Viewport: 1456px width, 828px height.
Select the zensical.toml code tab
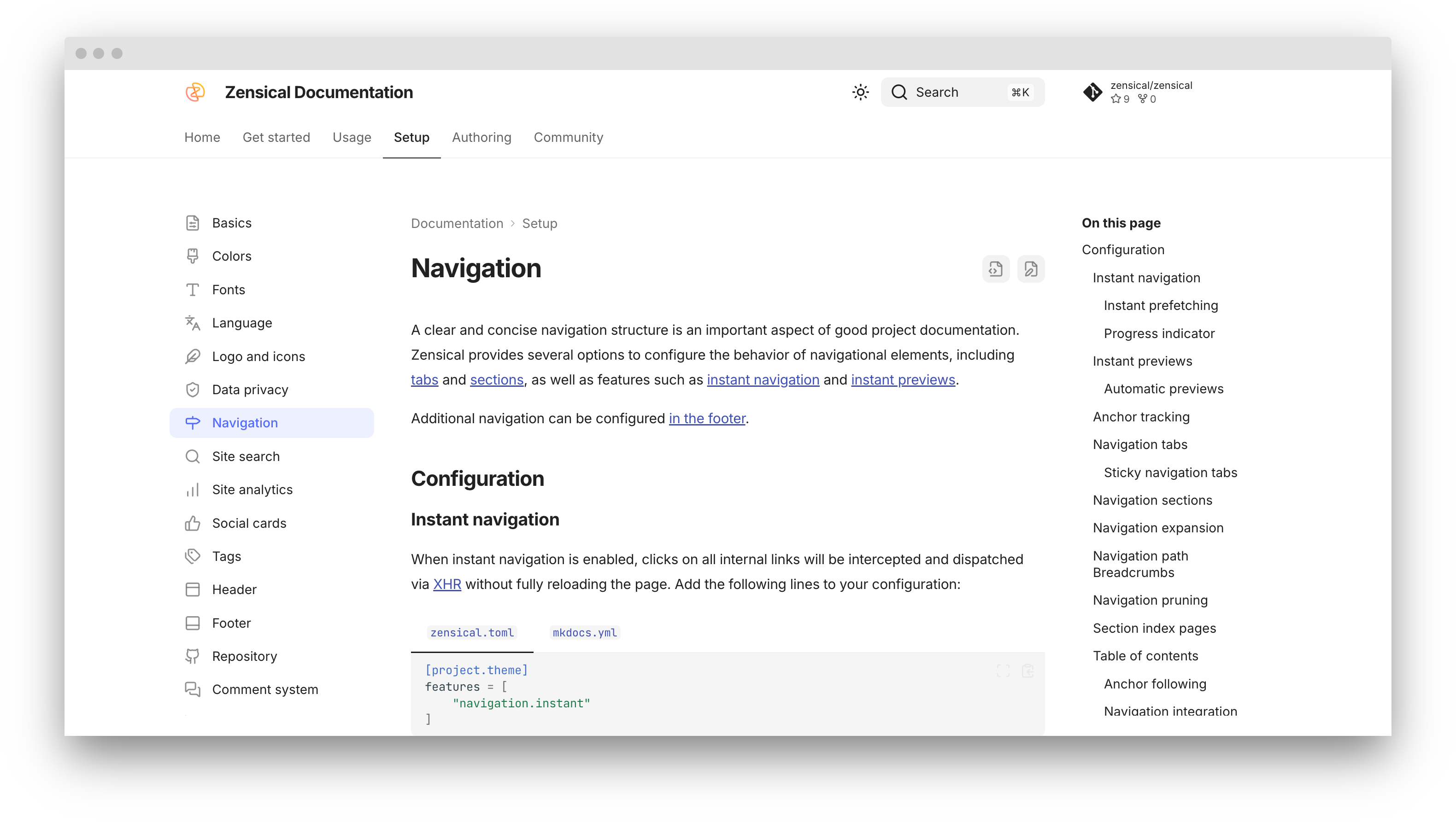tap(472, 632)
